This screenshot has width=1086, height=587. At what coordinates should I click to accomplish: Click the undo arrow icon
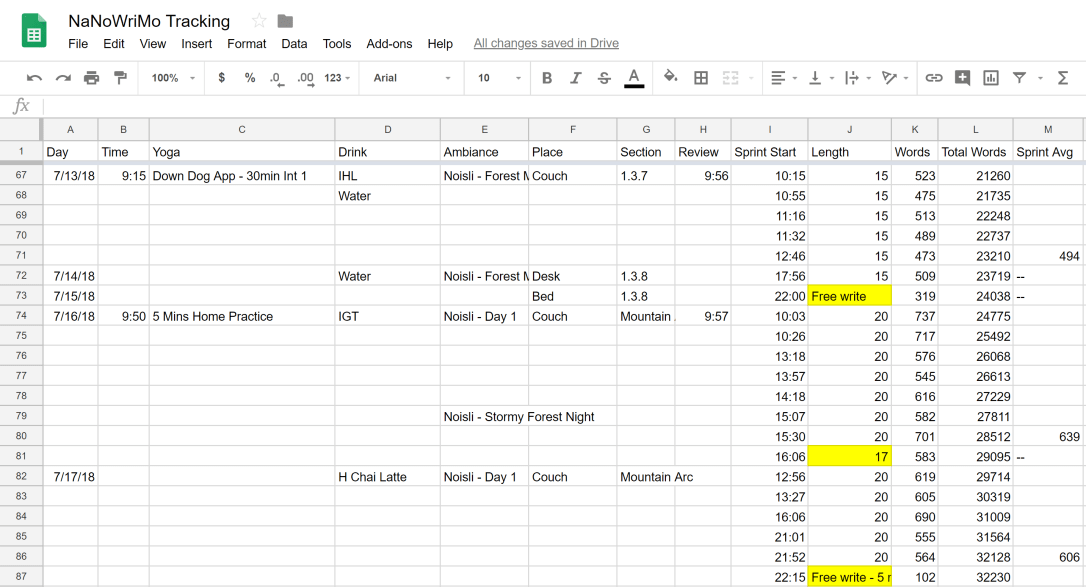coord(34,78)
